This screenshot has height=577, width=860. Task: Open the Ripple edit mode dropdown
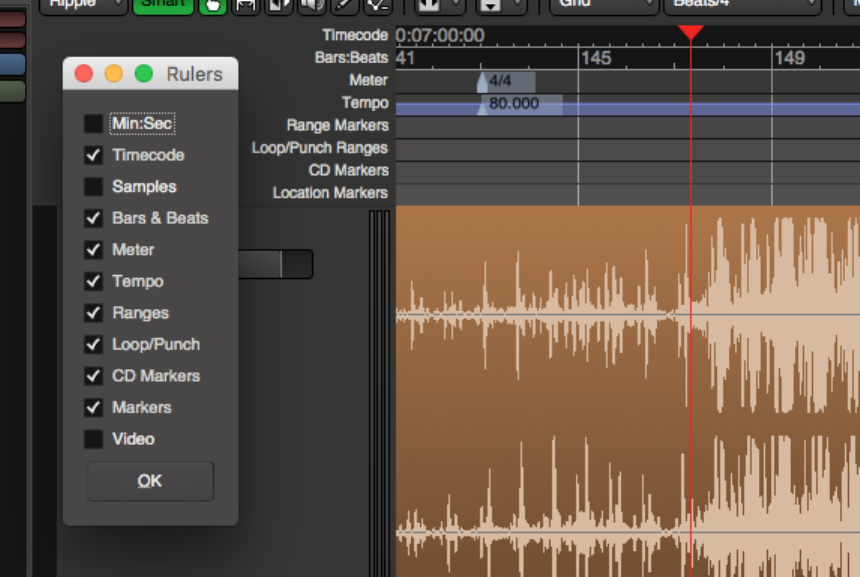pyautogui.click(x=83, y=5)
